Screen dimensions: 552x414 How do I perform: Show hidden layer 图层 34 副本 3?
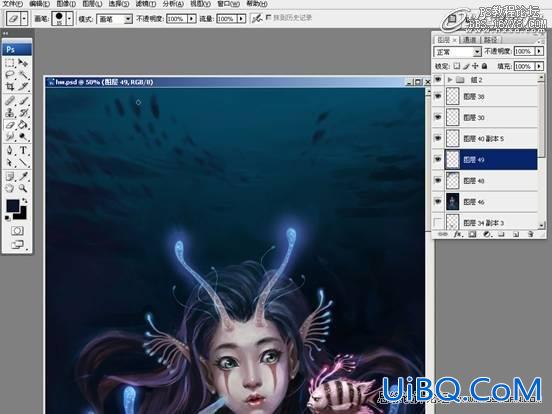point(438,222)
